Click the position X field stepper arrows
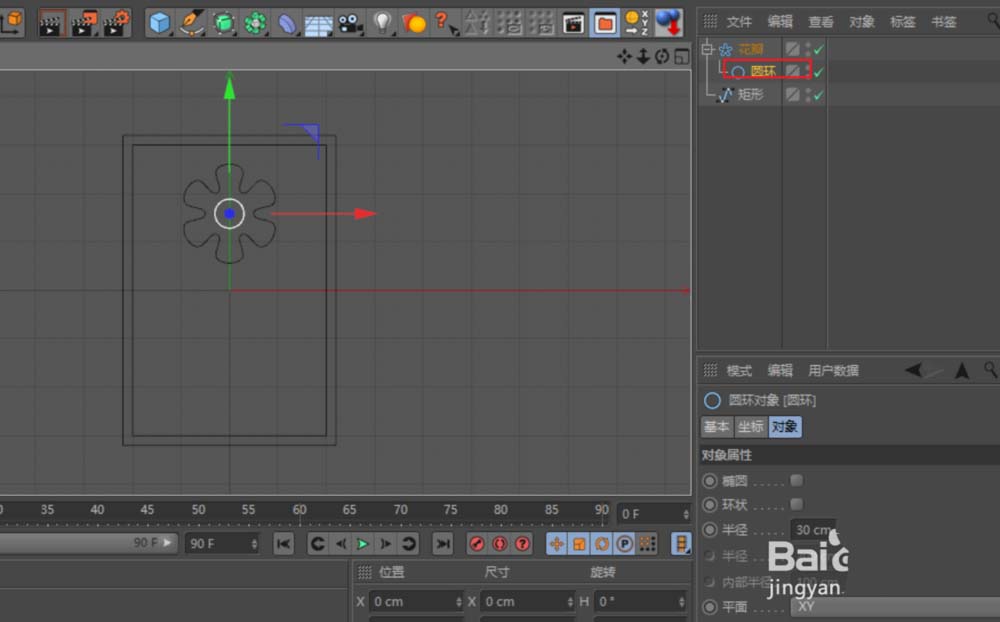This screenshot has height=622, width=1000. point(458,602)
